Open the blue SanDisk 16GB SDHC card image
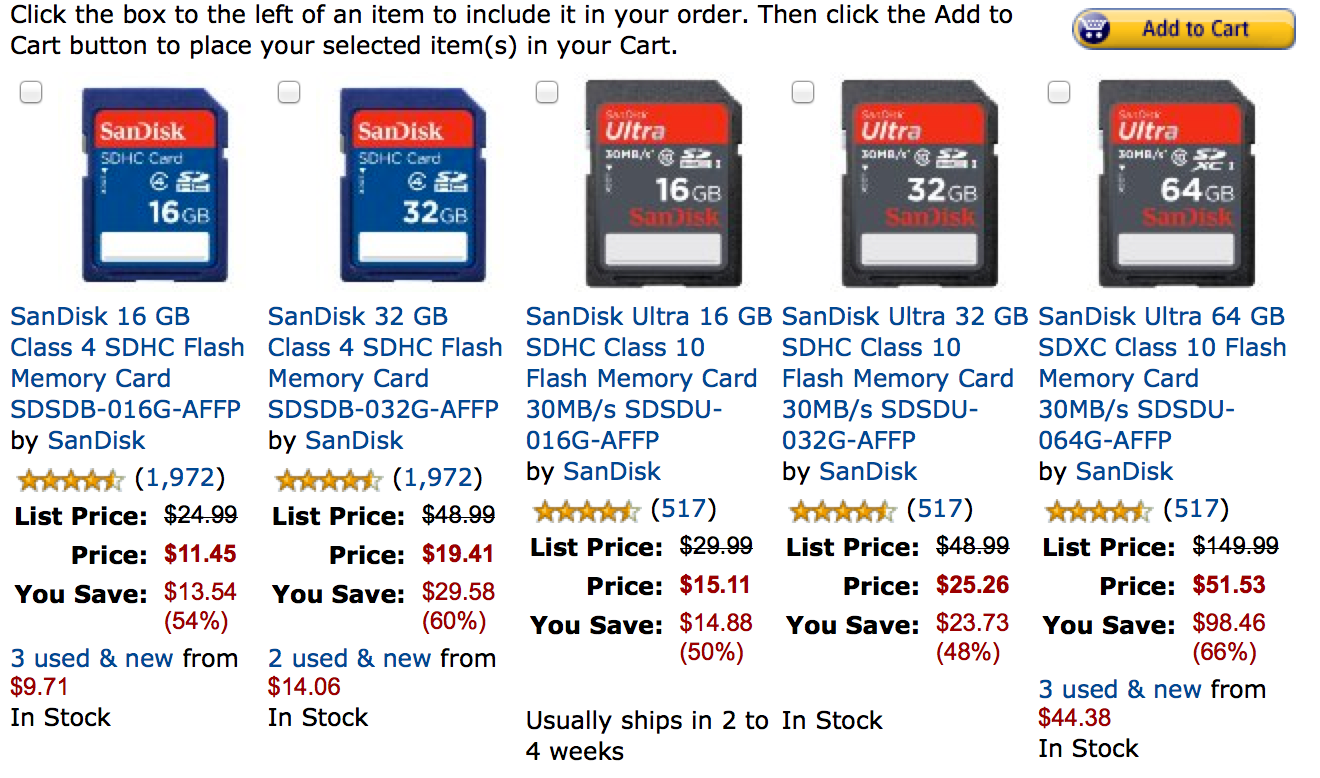Image resolution: width=1320 pixels, height=778 pixels. point(156,186)
